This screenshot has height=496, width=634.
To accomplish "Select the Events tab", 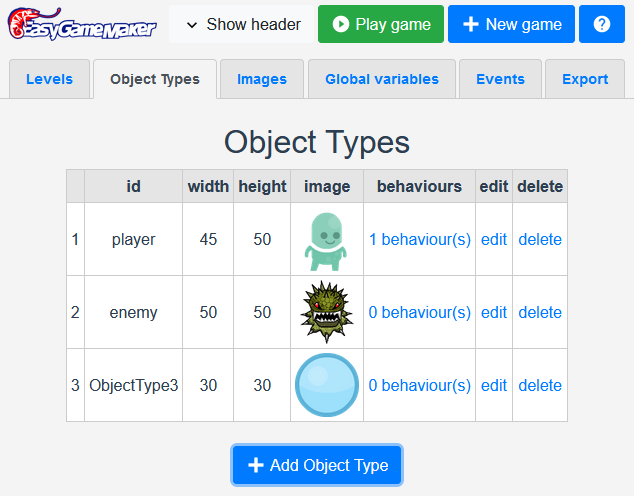I will coord(500,79).
